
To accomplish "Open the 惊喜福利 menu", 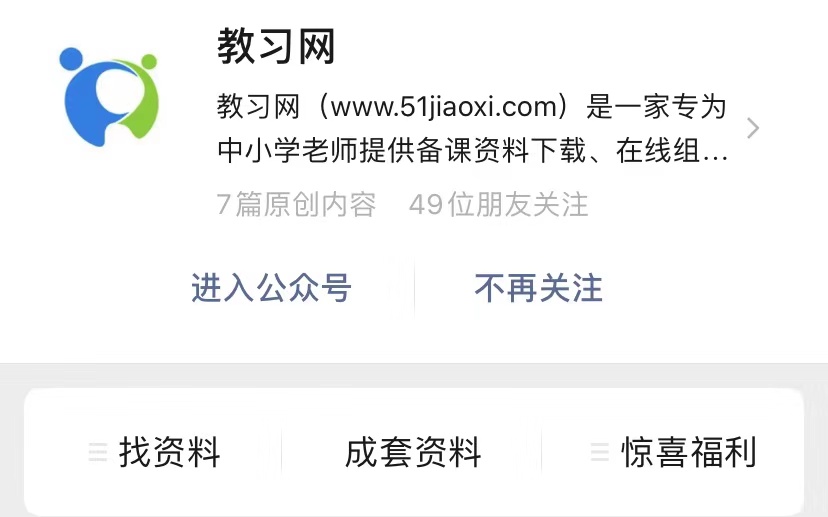I will click(674, 452).
